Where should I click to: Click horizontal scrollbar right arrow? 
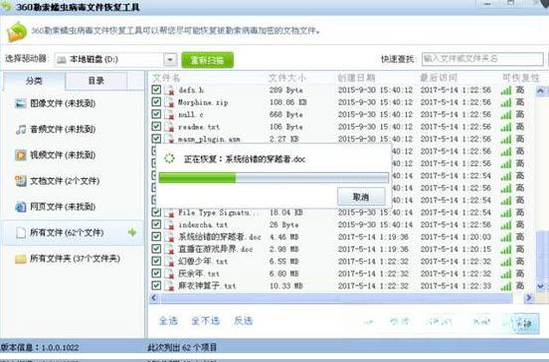(529, 298)
